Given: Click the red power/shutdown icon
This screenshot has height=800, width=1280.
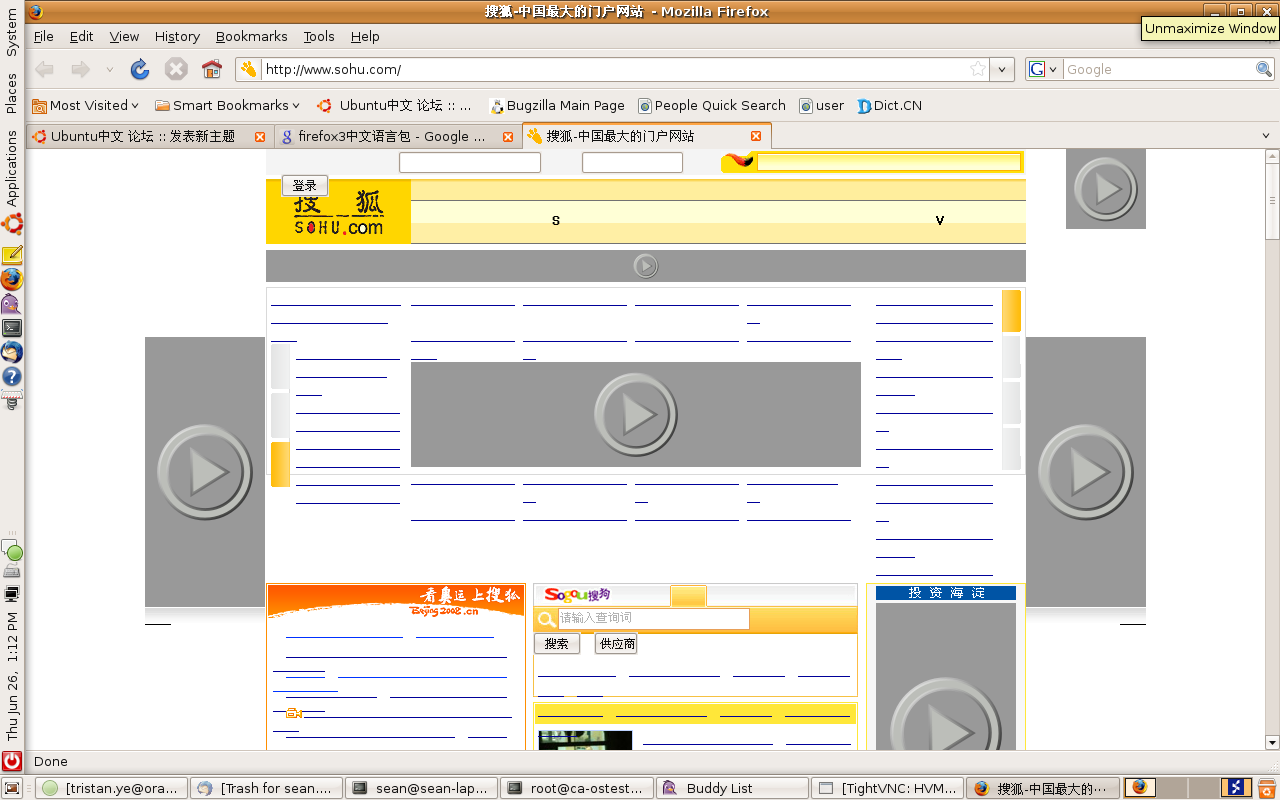Looking at the screenshot, I should [x=12, y=762].
